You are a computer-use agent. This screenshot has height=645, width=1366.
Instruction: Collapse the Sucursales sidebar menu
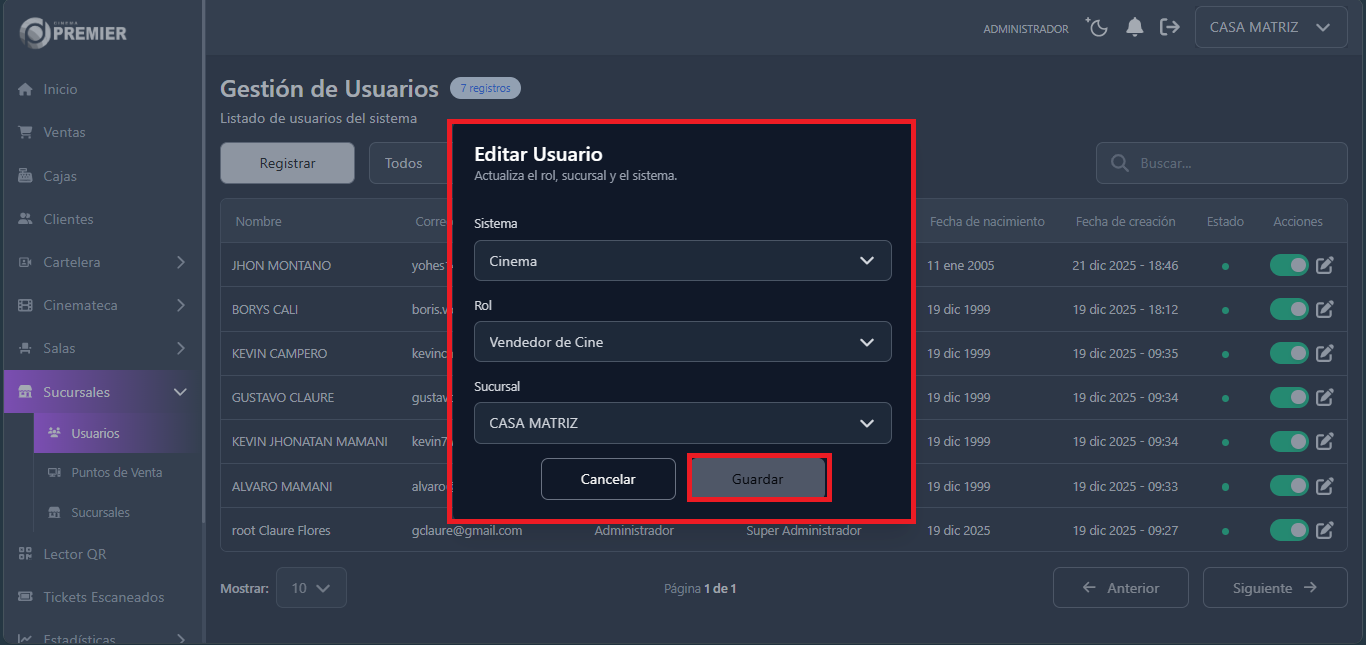pyautogui.click(x=100, y=392)
